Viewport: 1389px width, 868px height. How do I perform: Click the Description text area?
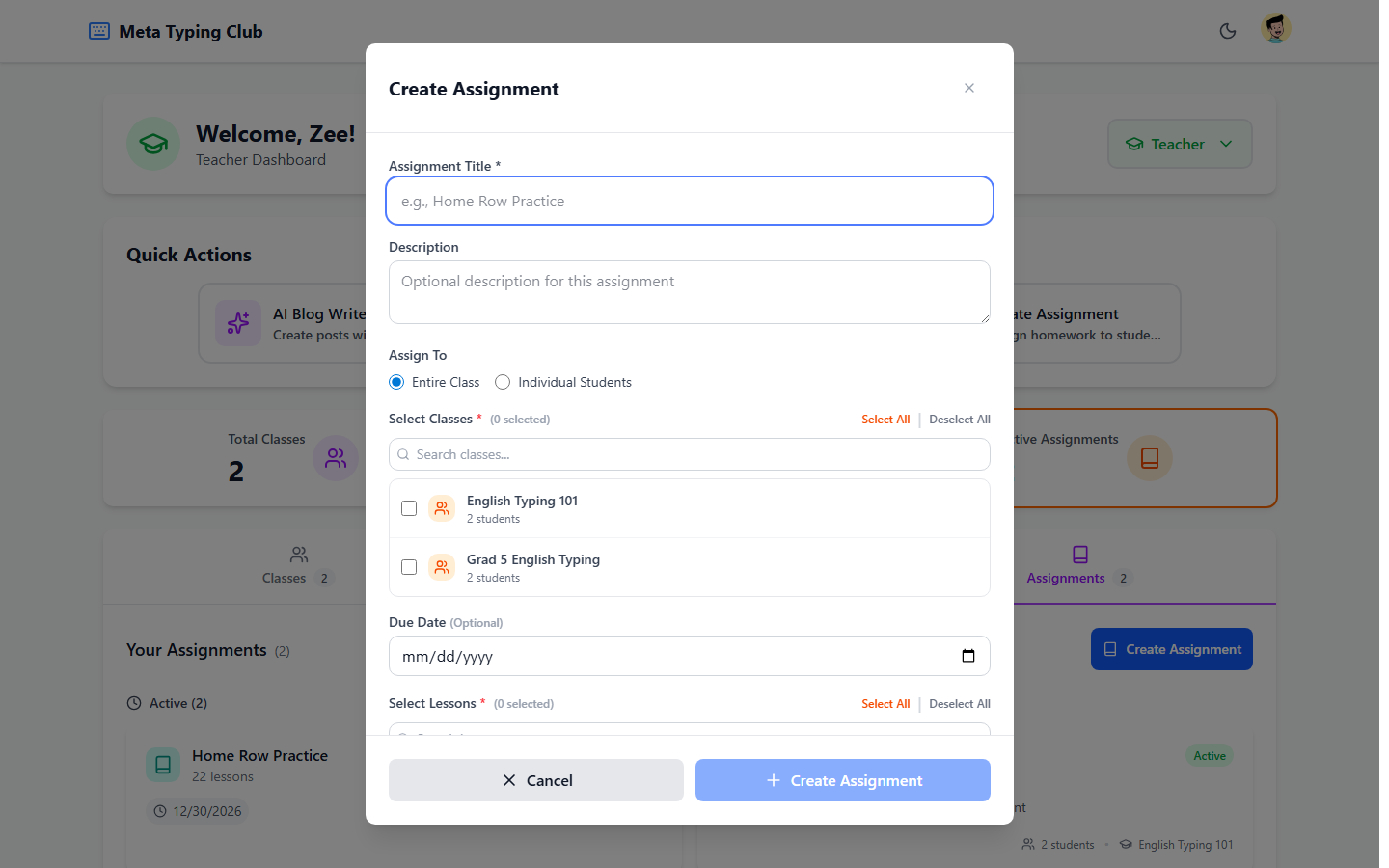[x=689, y=292]
